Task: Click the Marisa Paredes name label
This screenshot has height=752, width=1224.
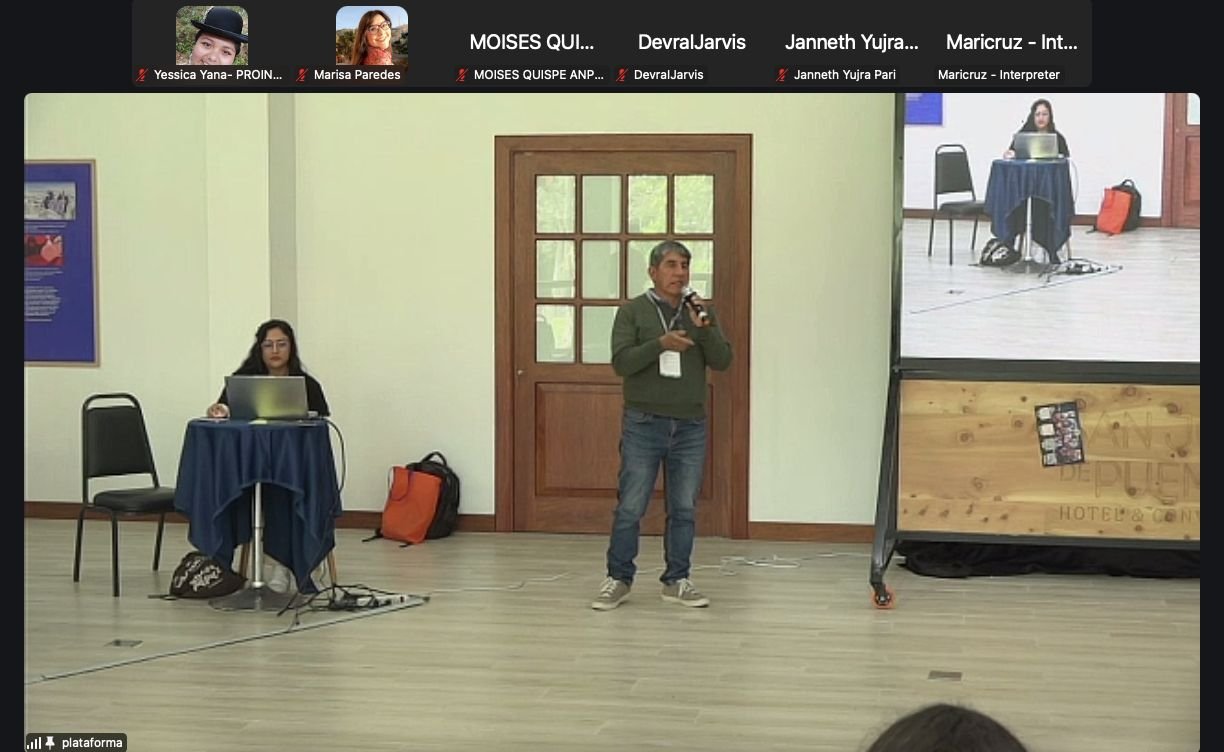Action: (357, 75)
